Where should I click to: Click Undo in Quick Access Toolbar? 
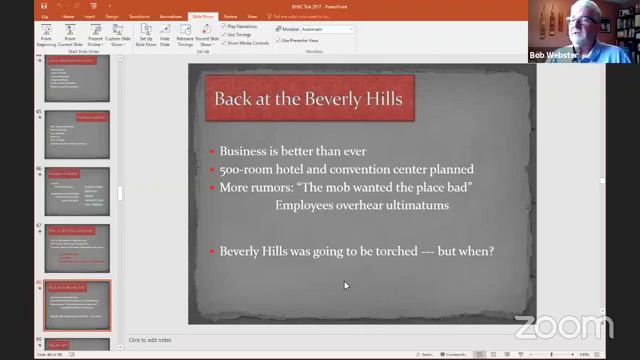[x=60, y=6]
